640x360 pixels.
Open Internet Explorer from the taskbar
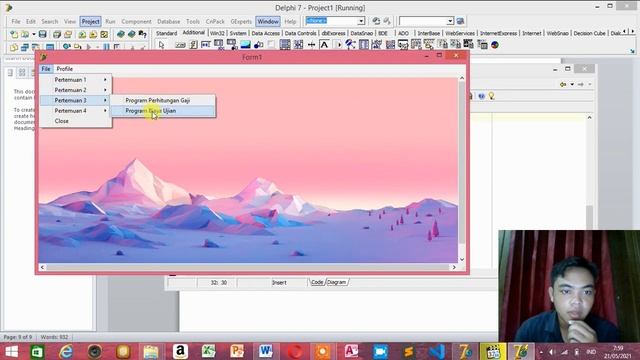point(66,351)
